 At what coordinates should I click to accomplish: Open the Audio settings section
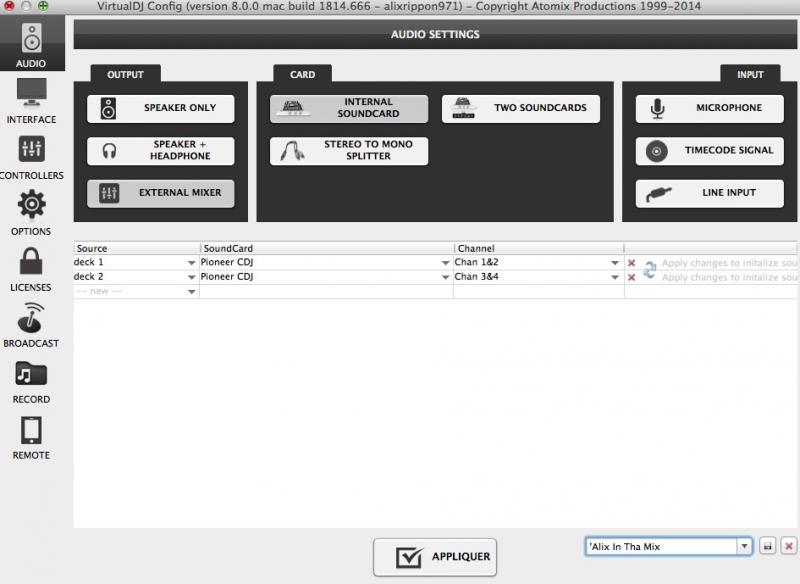[x=32, y=45]
